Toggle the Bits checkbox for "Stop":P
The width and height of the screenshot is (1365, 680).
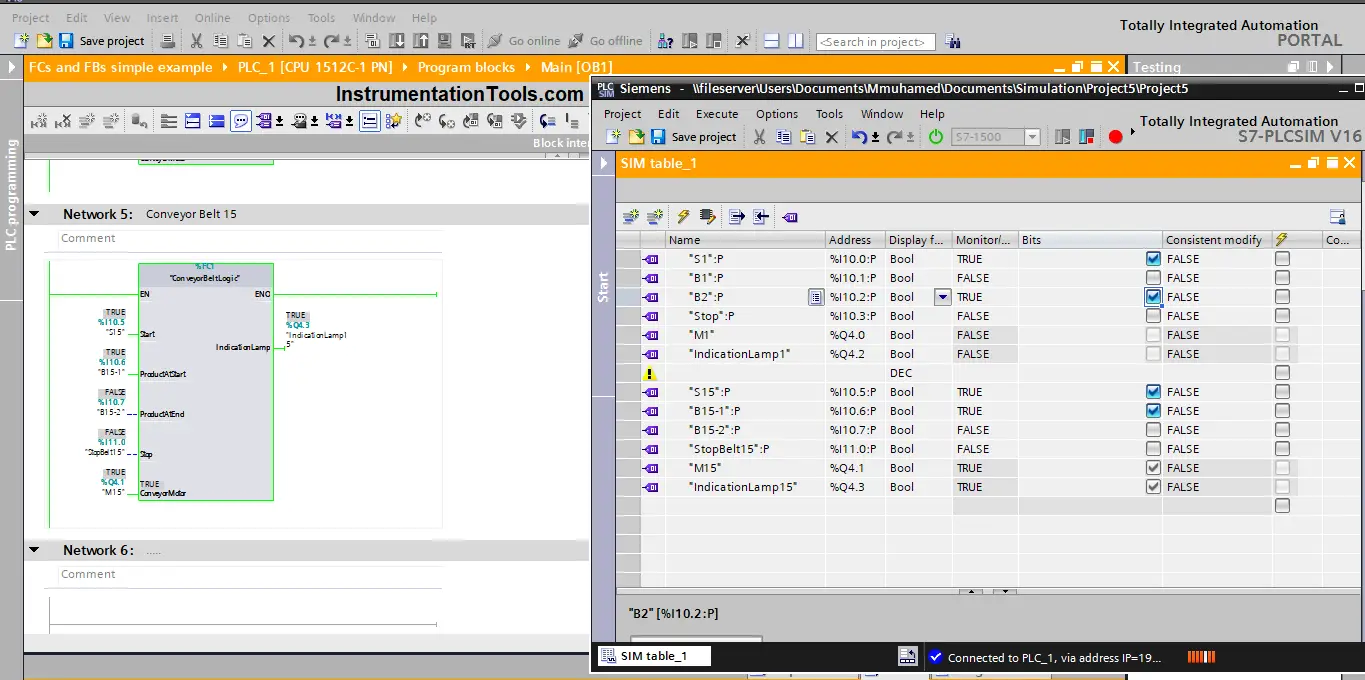[x=1153, y=316]
